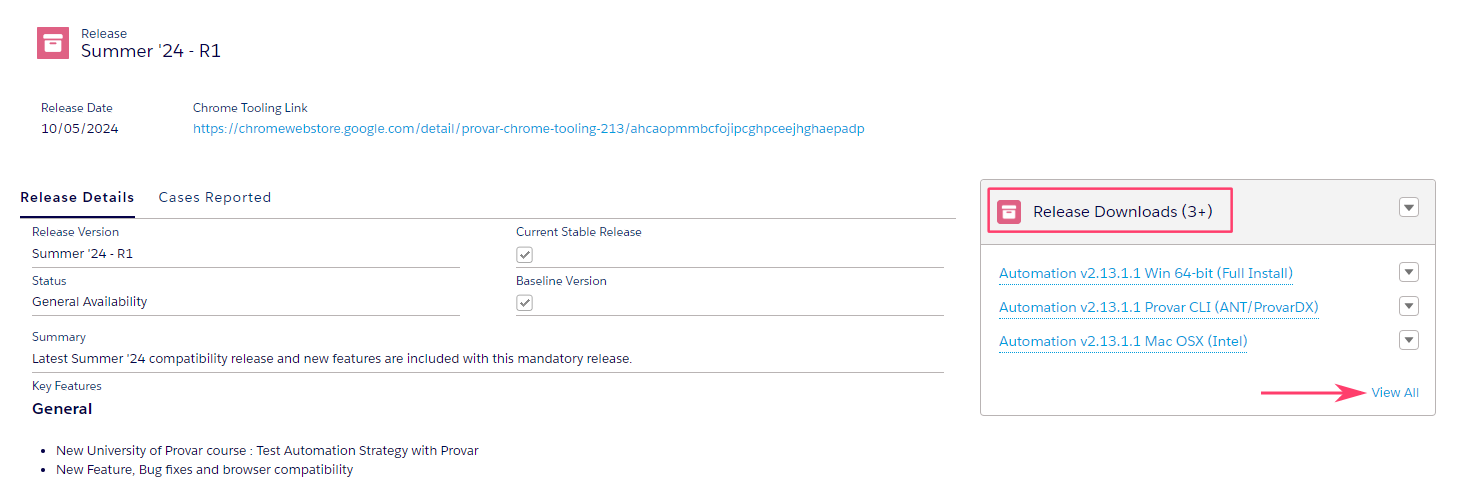This screenshot has height=502, width=1467.
Task: Open View All release downloads
Action: pyautogui.click(x=1395, y=393)
